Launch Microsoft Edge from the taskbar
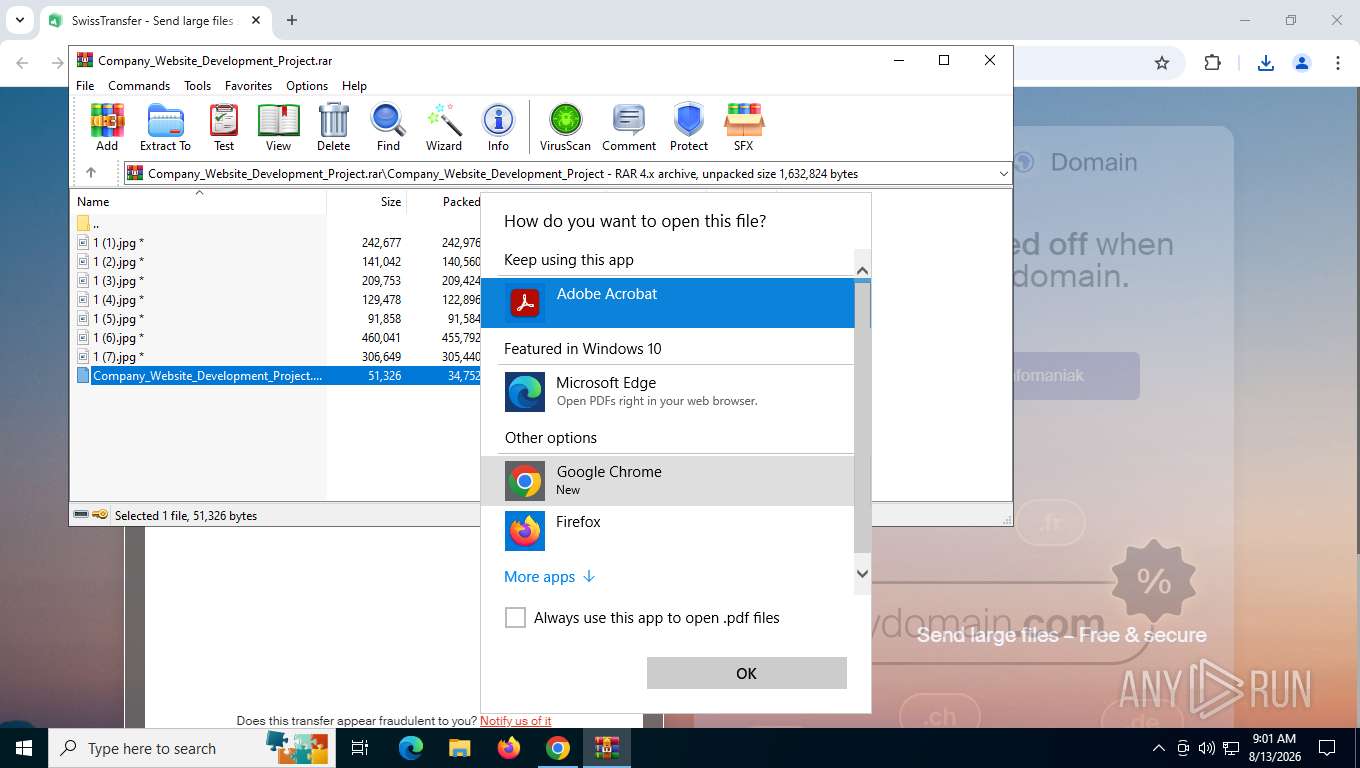 pos(411,748)
